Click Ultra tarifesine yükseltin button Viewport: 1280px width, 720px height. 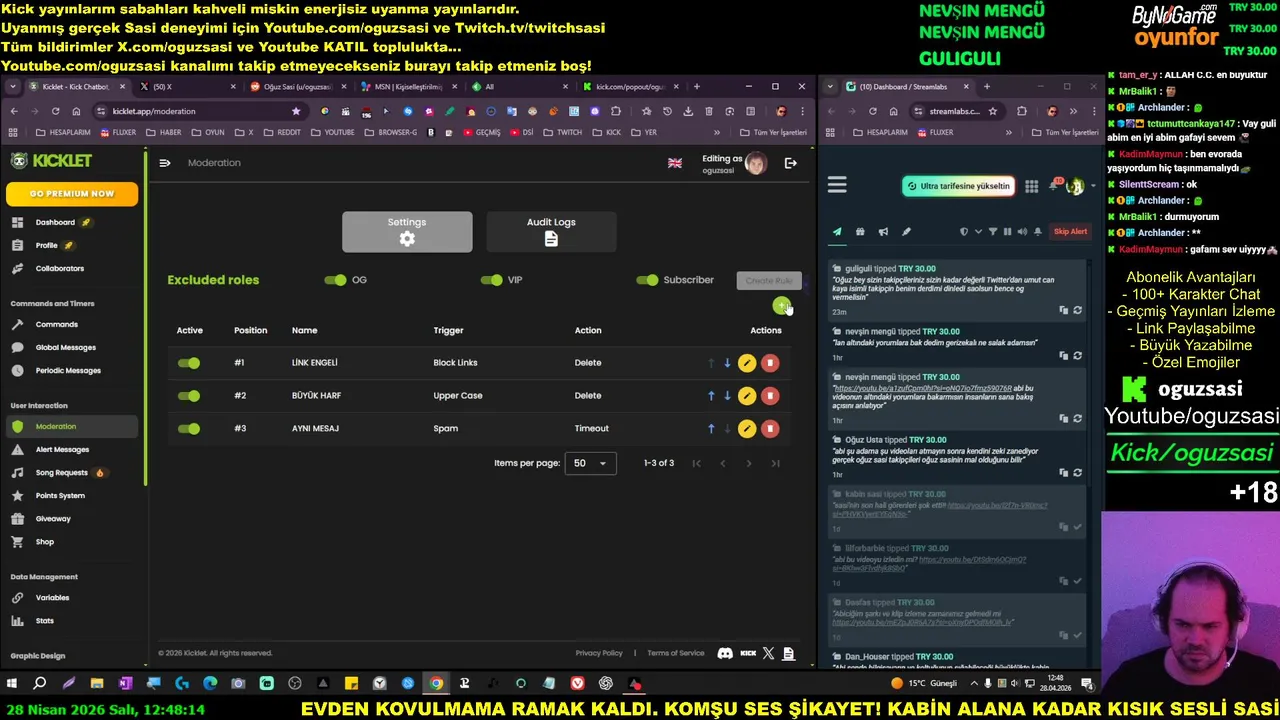click(958, 186)
